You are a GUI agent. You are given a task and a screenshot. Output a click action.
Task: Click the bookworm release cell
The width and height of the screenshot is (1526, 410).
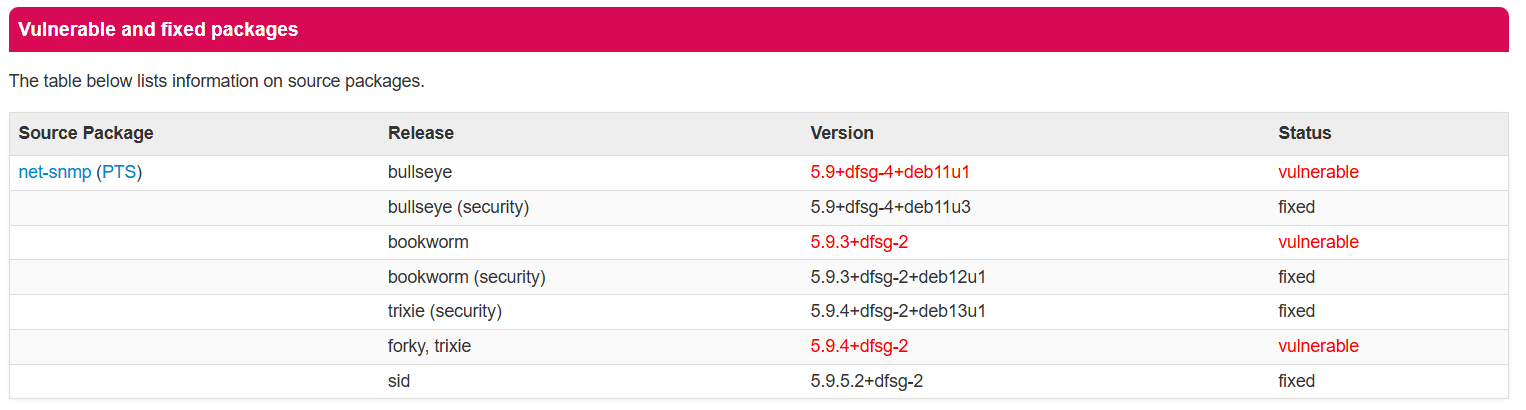428,242
